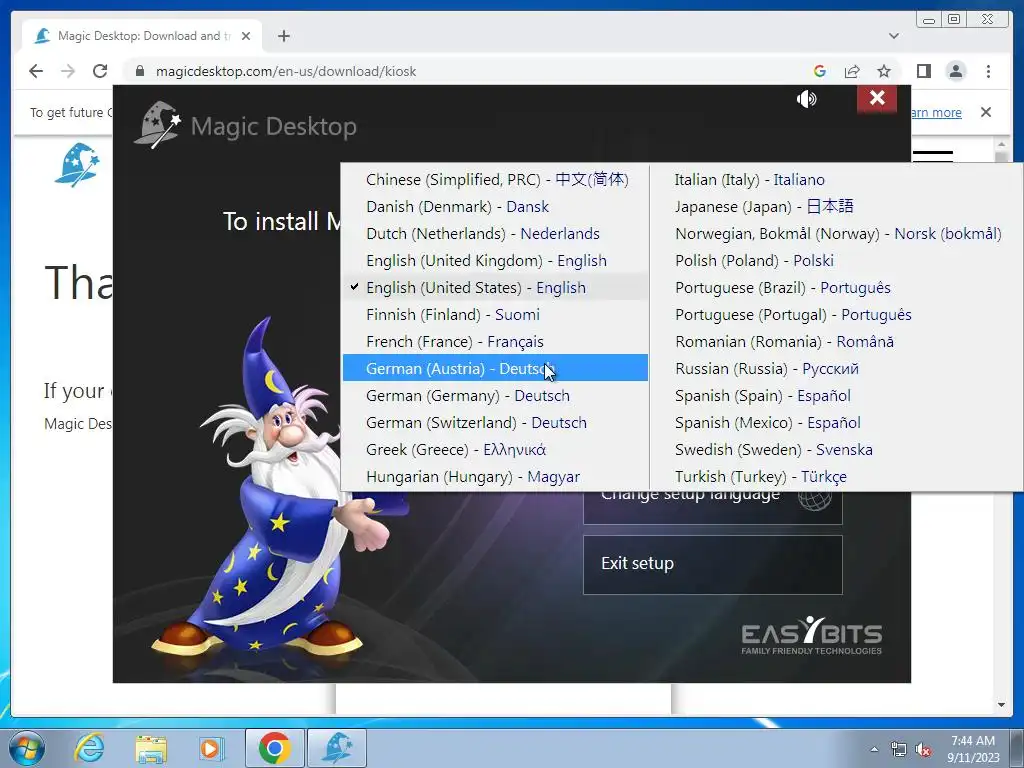Select Polish (Poland) - Polski

pos(837,261)
